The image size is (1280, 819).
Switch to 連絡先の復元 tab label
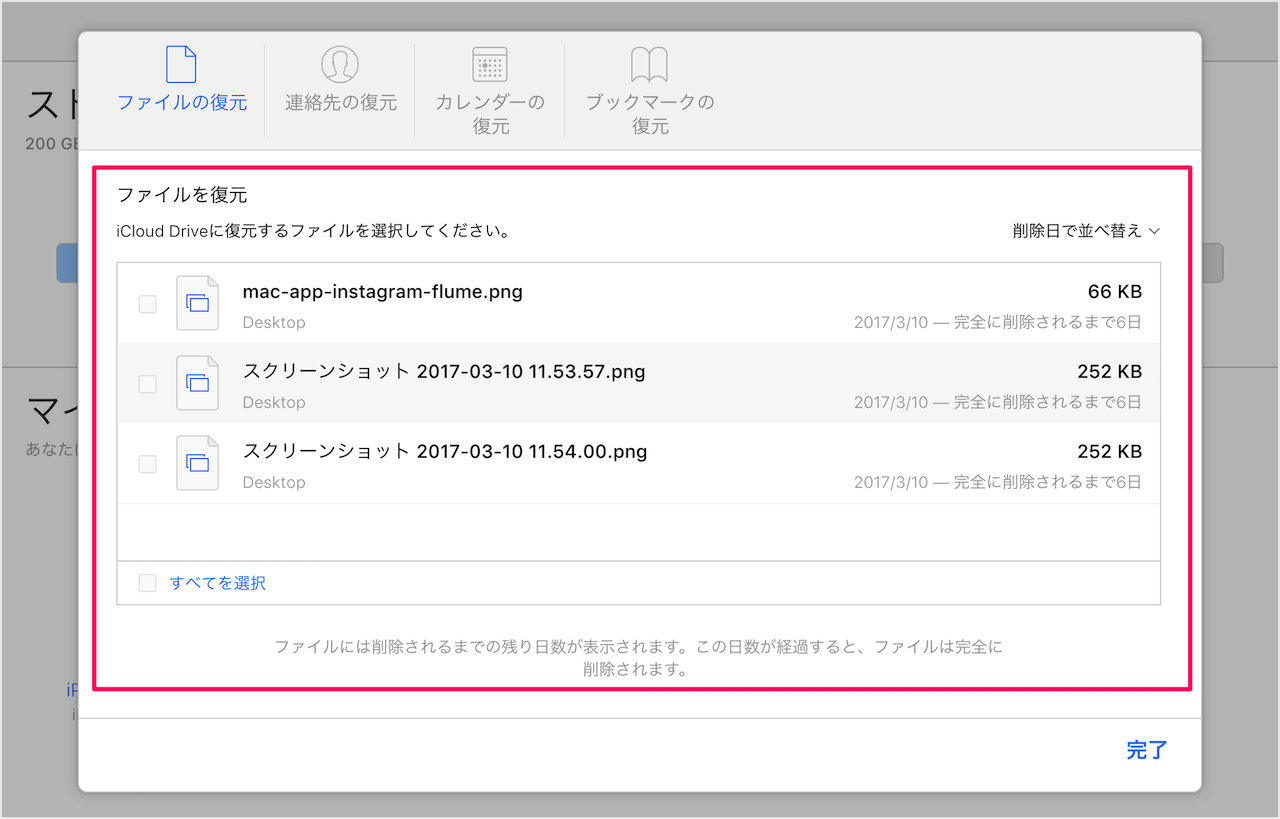point(341,103)
